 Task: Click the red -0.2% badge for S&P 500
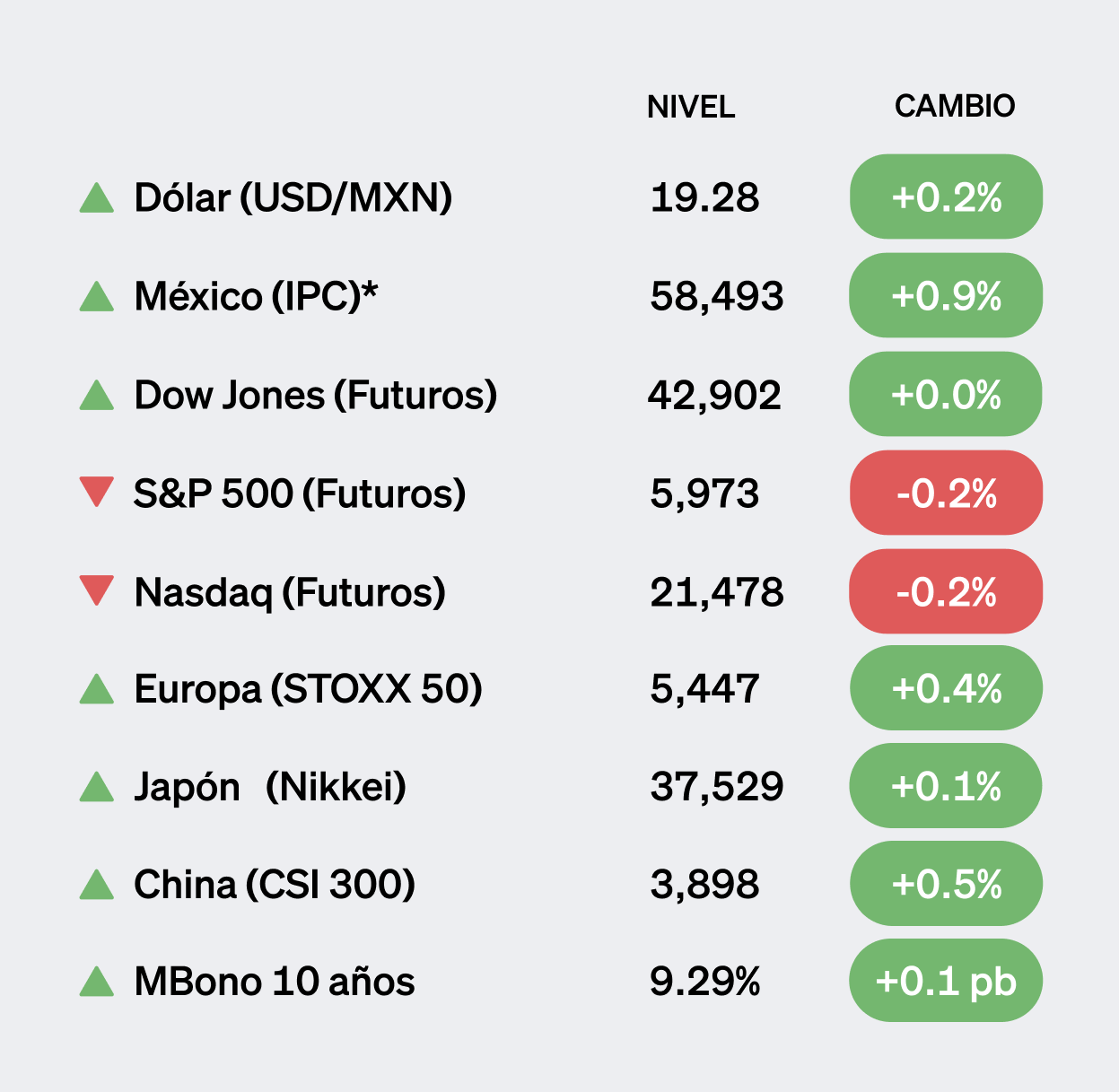coord(946,493)
